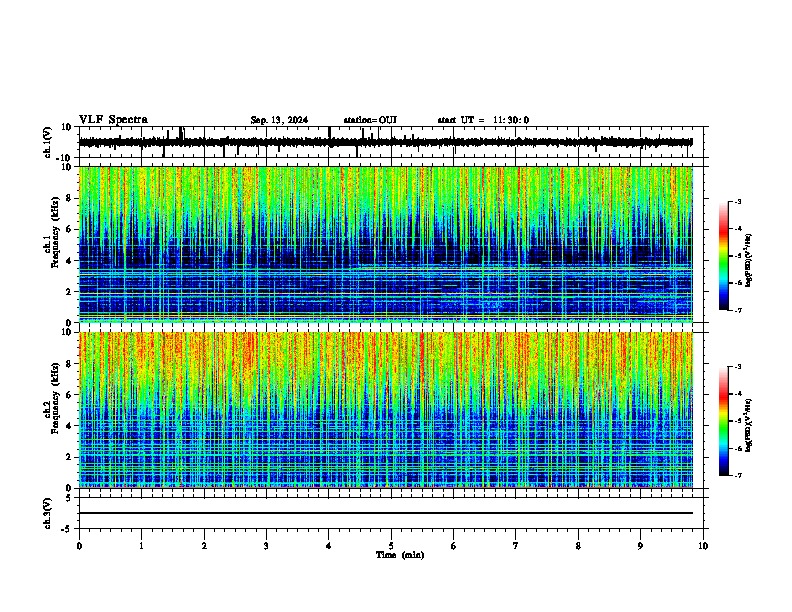Click the "8" kHz tick on ch.2 spectrogram axis

point(69,363)
